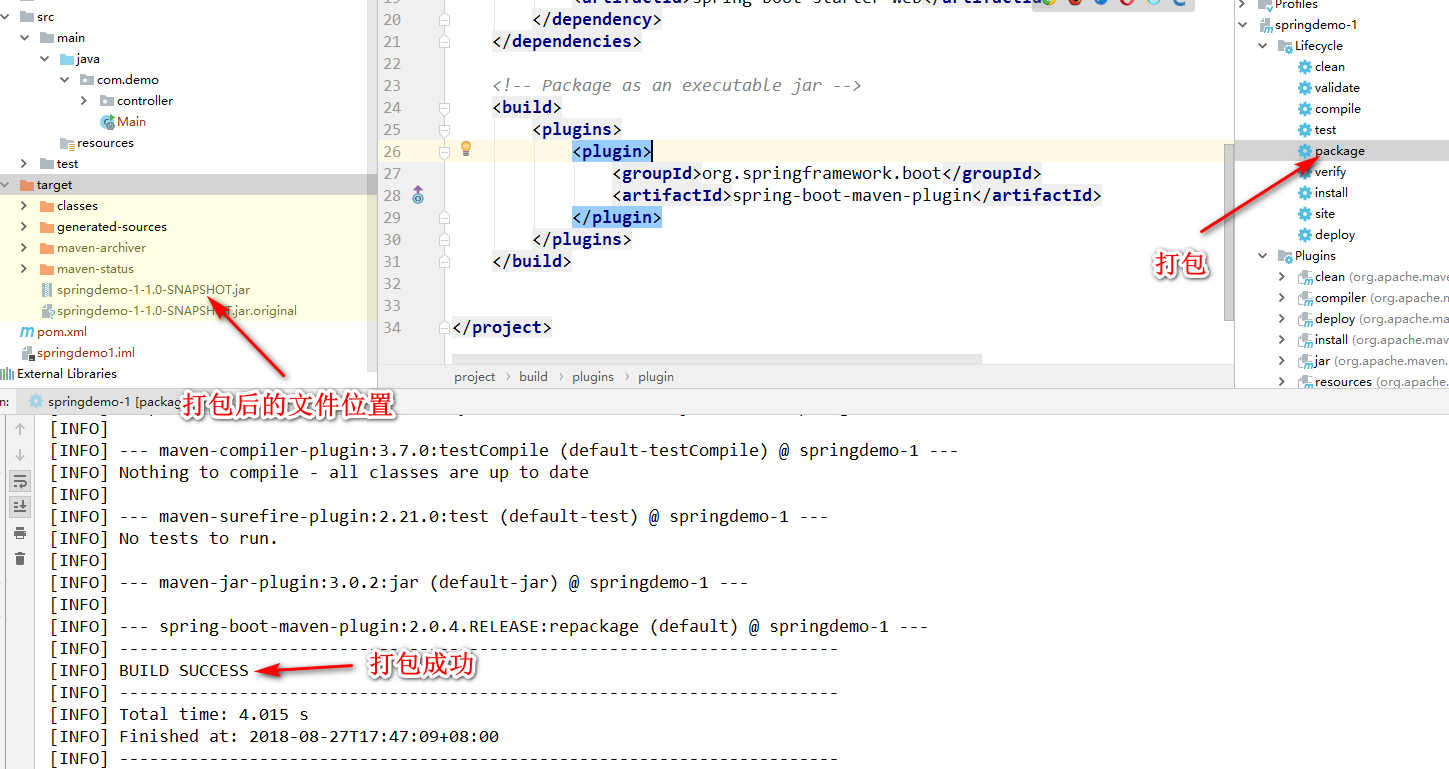Expand the install plugin node
The height and width of the screenshot is (769, 1449).
[x=1282, y=340]
